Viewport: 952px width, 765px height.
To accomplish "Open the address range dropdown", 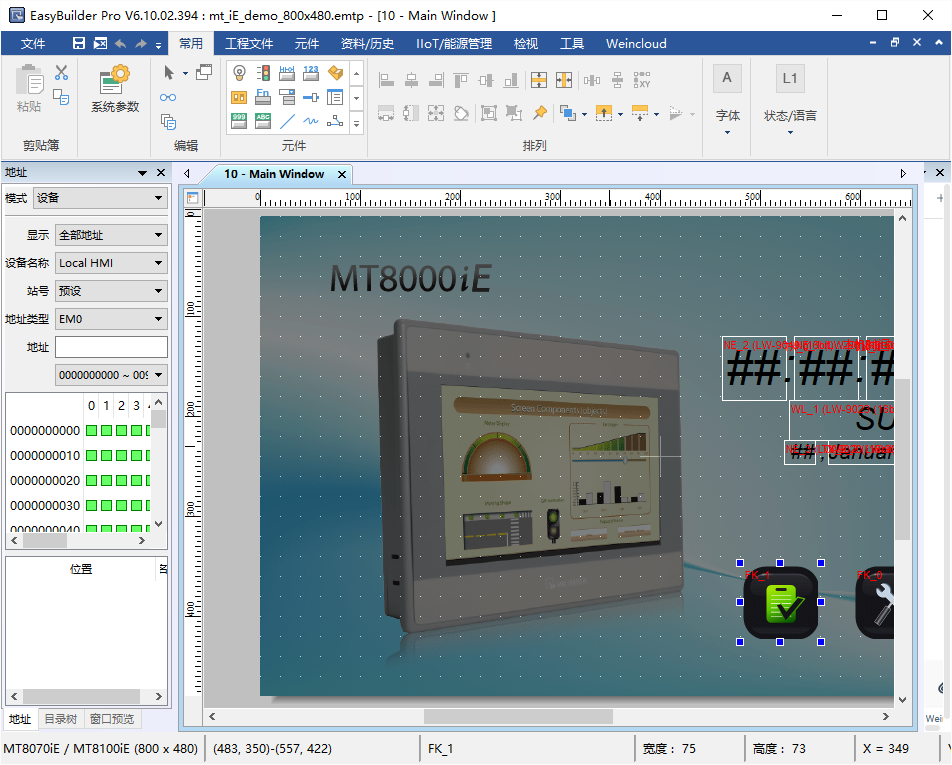I will 111,375.
